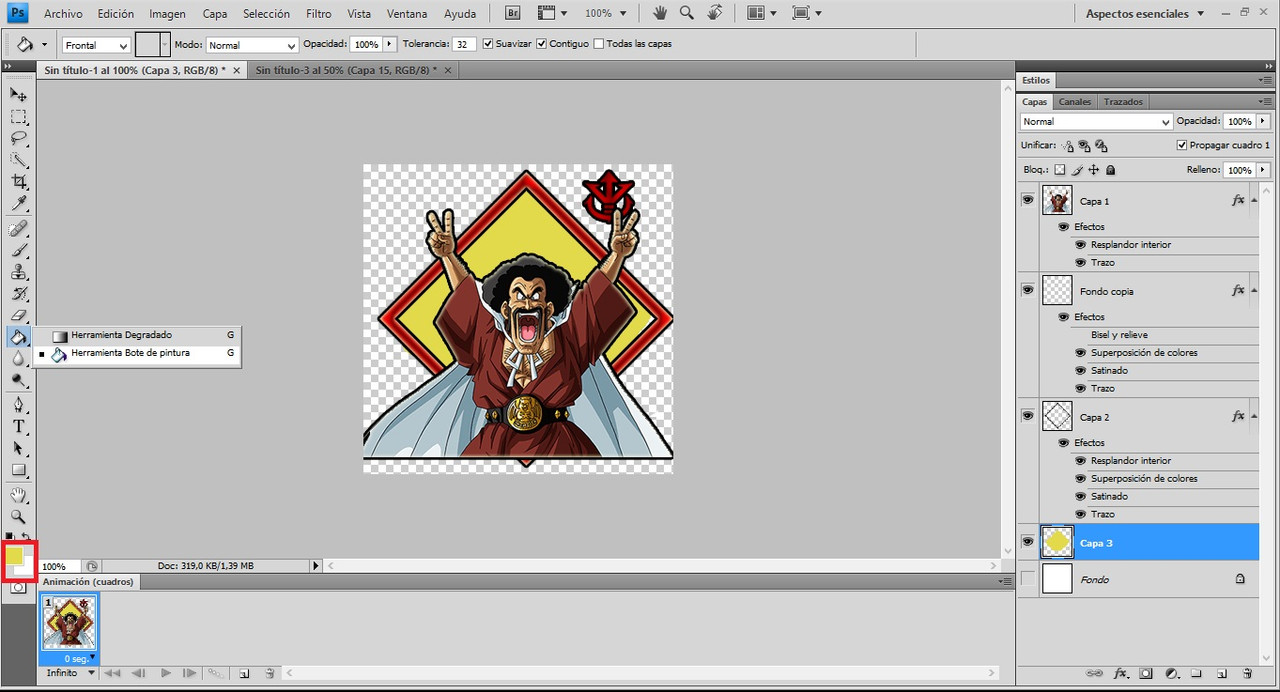Open the Modo blending dropdown in options bar
Viewport: 1280px width, 692px height.
point(252,45)
